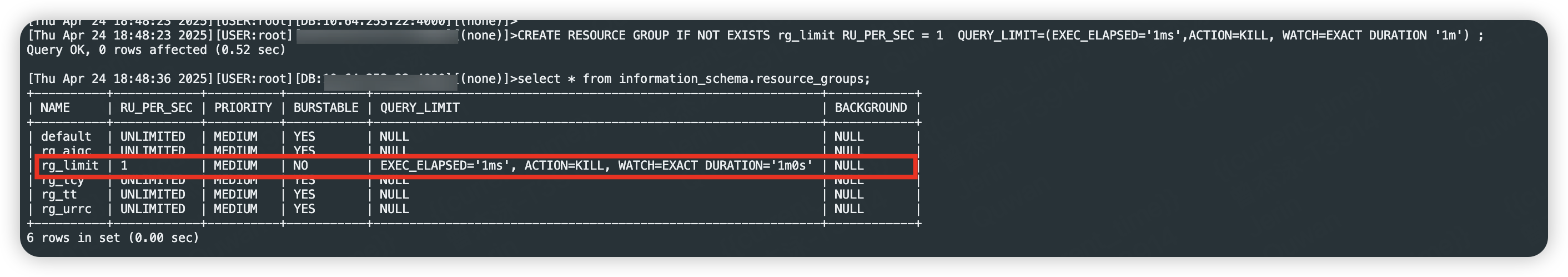Click the 6 rows in set message
1568x277 pixels.
113,238
